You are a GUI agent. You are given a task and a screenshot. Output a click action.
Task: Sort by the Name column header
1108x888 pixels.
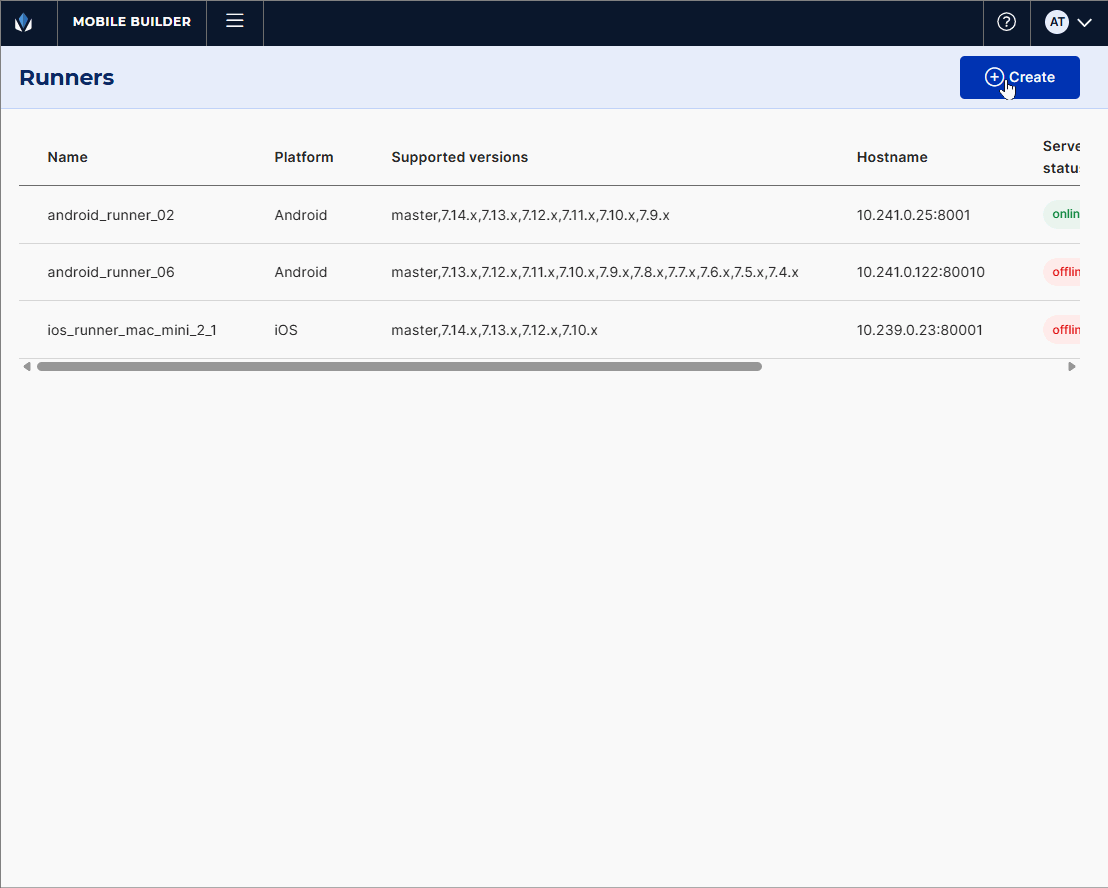pyautogui.click(x=68, y=157)
